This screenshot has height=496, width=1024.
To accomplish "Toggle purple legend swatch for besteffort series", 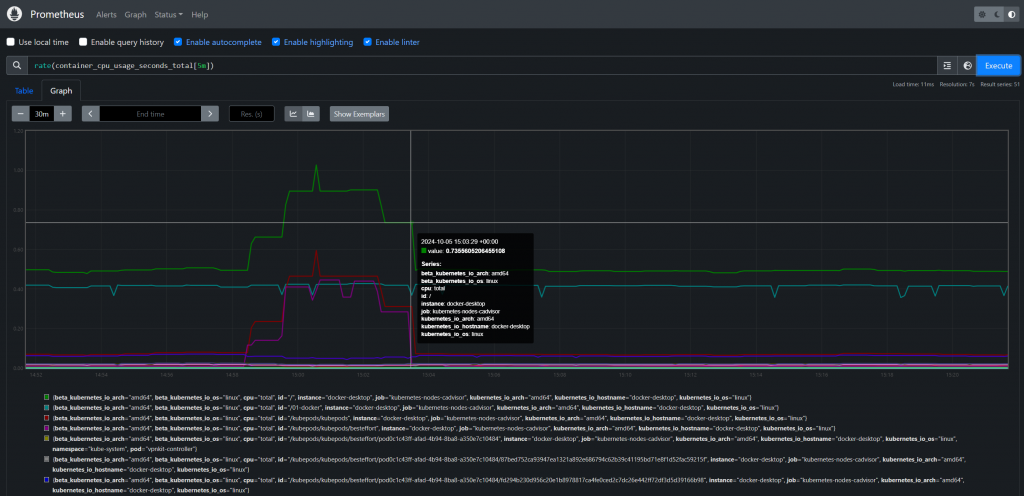I will pyautogui.click(x=46, y=428).
